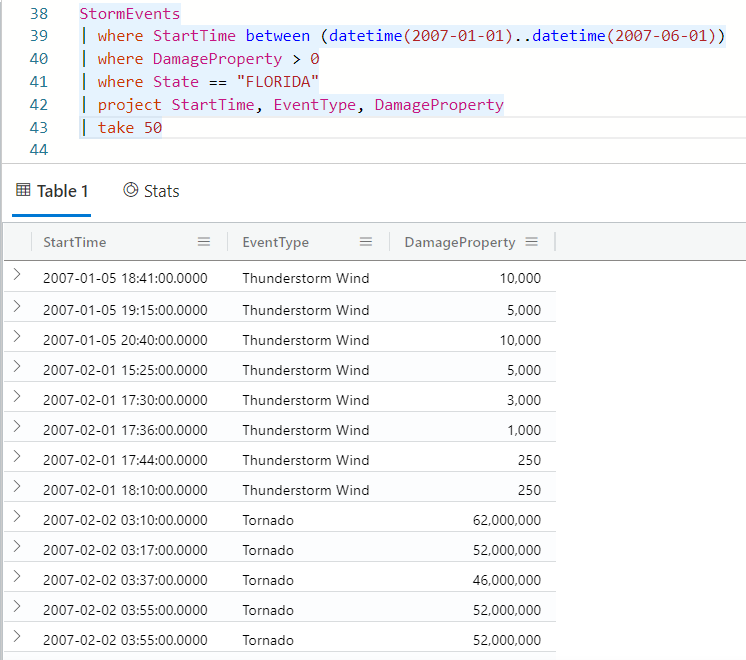Image resolution: width=746 pixels, height=660 pixels.
Task: Select the 2007-02-01 17:44:00.0000 StartTime cell
Action: point(125,460)
